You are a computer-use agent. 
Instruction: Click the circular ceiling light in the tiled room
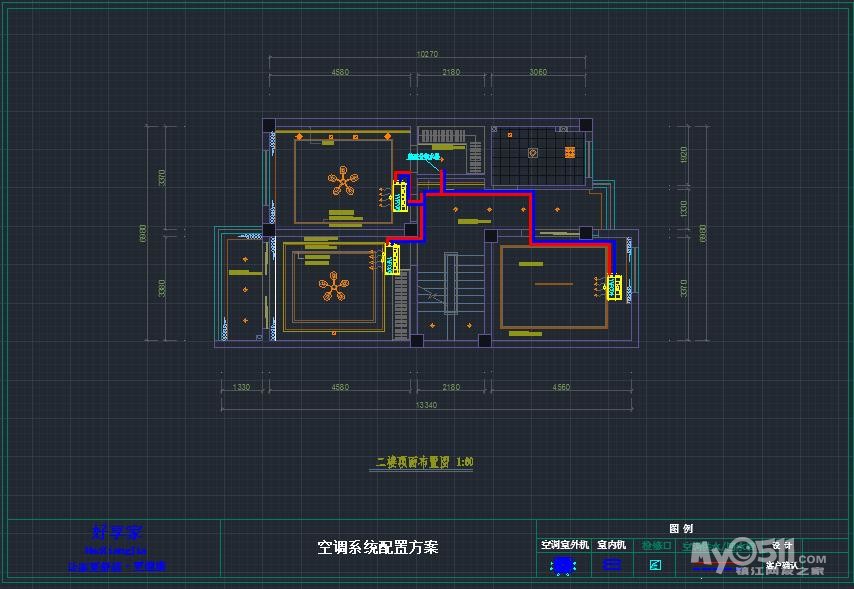point(533,153)
